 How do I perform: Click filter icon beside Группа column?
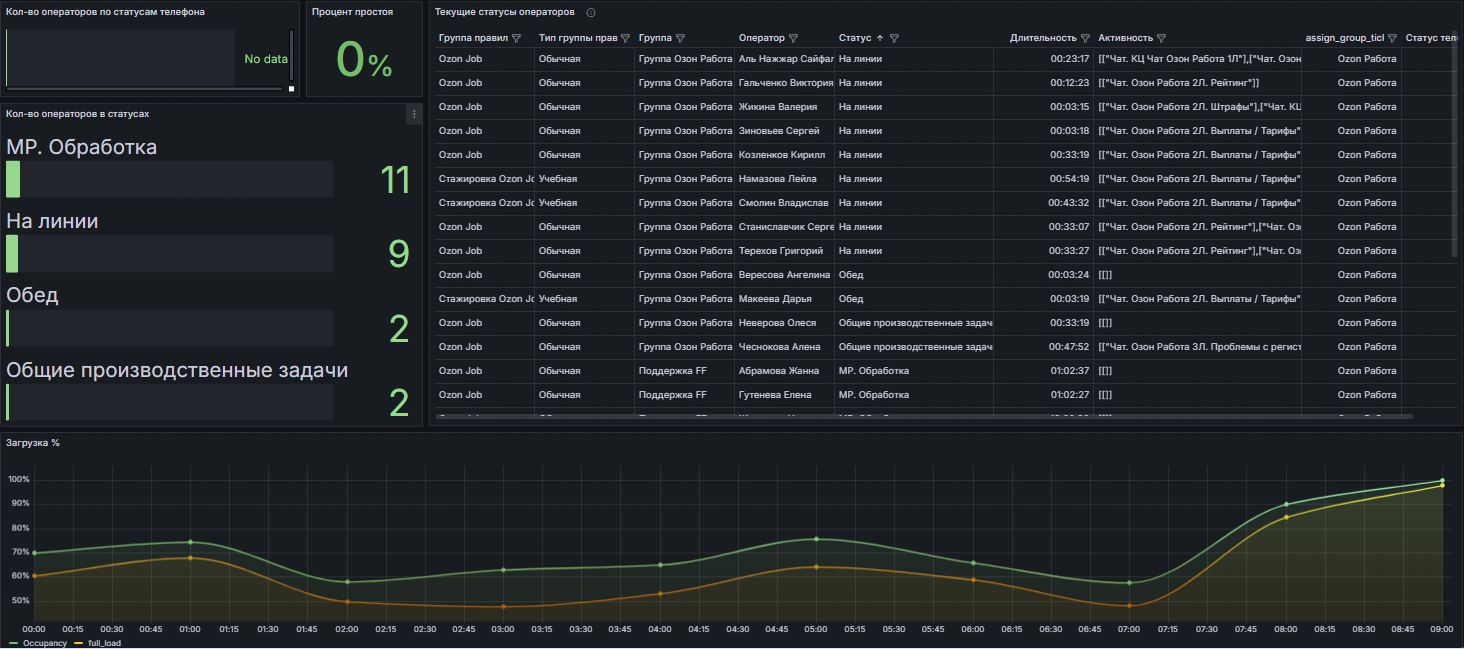pos(680,38)
